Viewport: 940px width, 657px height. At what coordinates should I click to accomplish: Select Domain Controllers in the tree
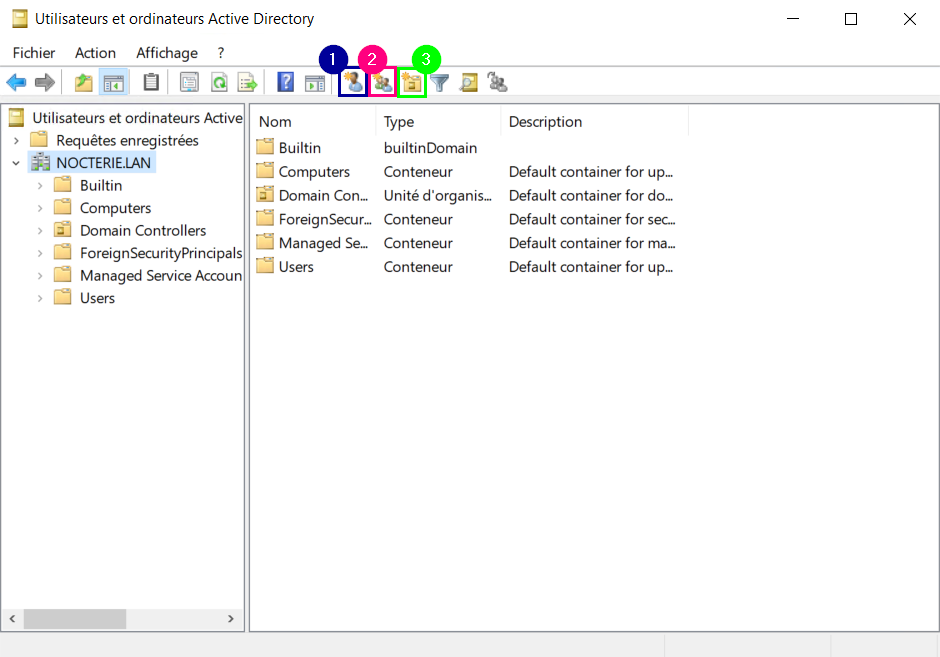point(142,231)
